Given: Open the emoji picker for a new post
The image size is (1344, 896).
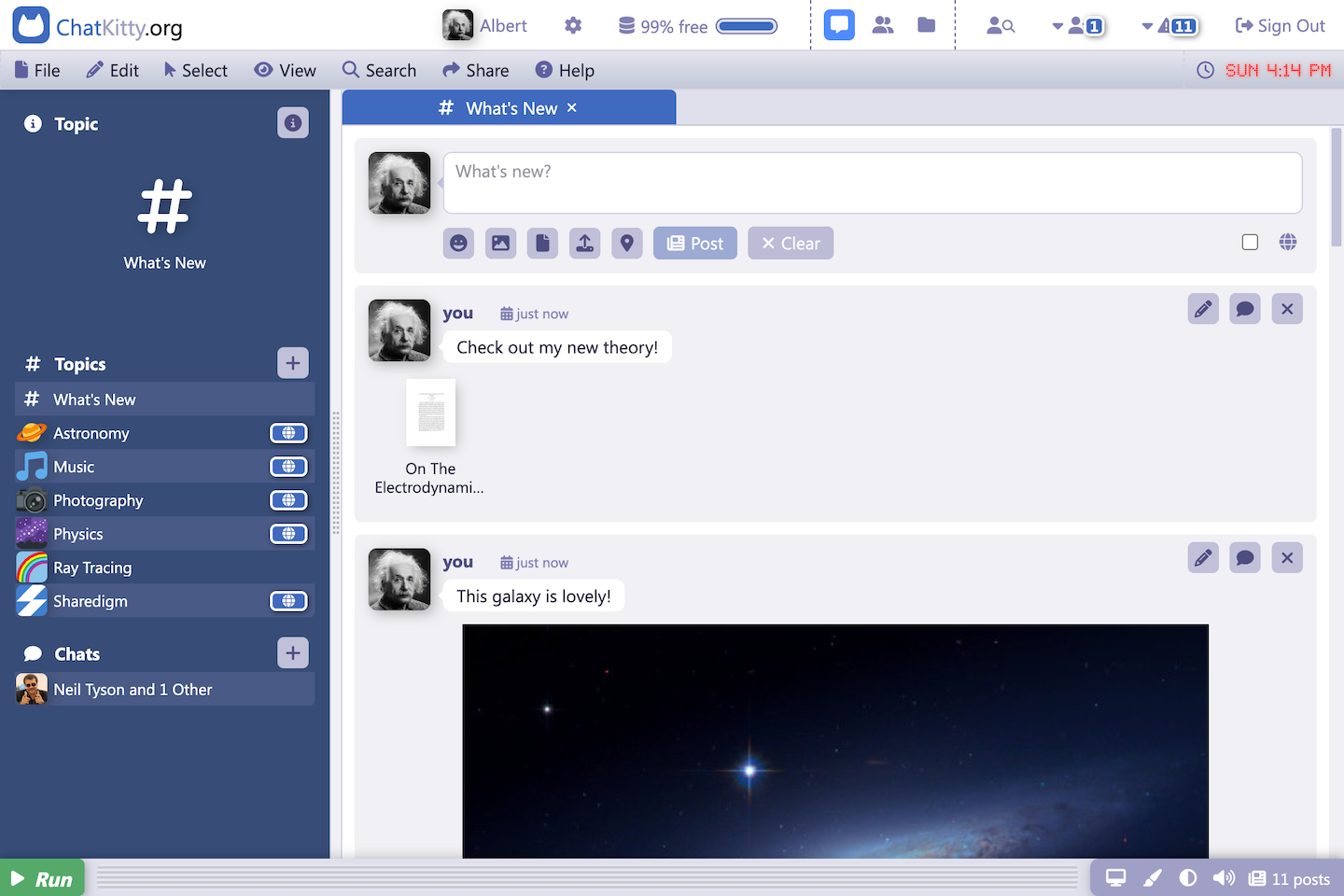Looking at the screenshot, I should click(x=458, y=243).
